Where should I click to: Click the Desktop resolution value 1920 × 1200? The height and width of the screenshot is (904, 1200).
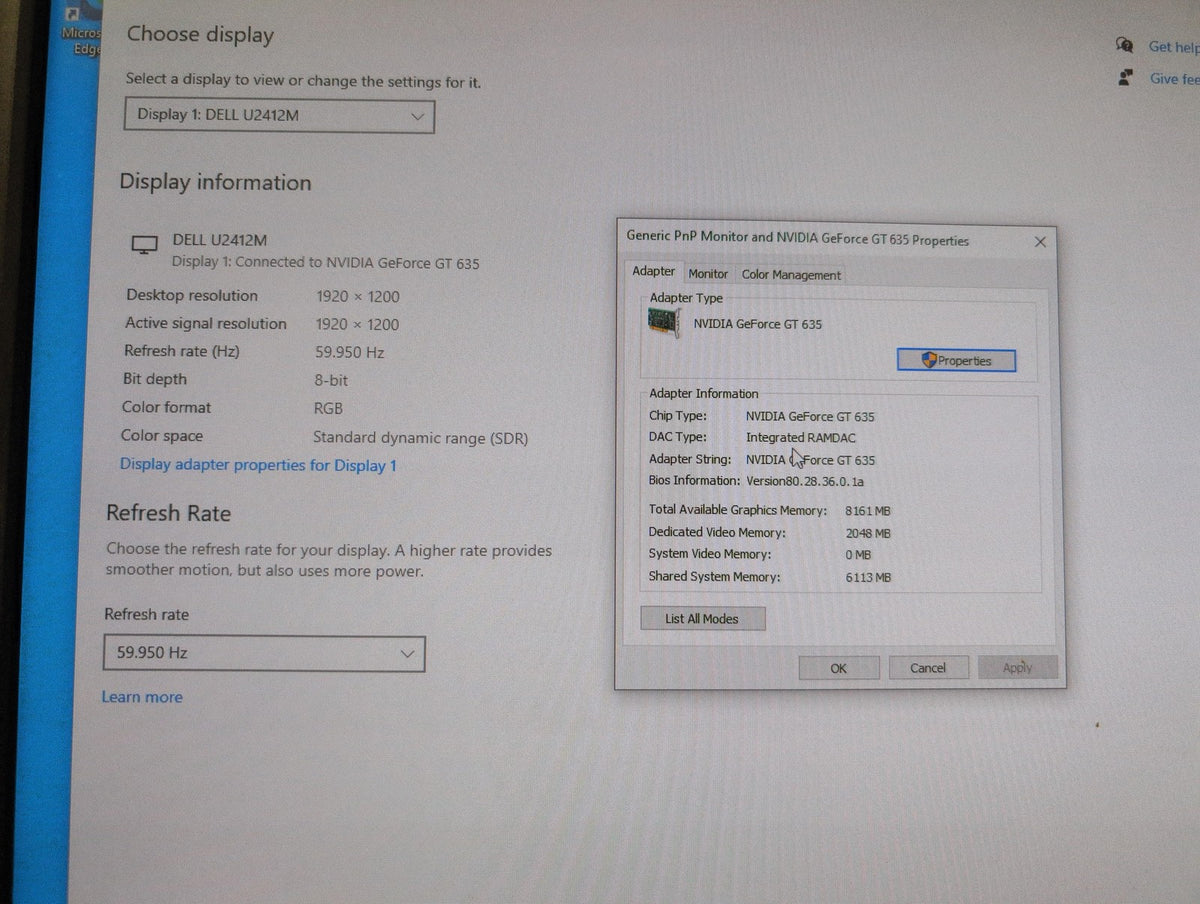(357, 296)
